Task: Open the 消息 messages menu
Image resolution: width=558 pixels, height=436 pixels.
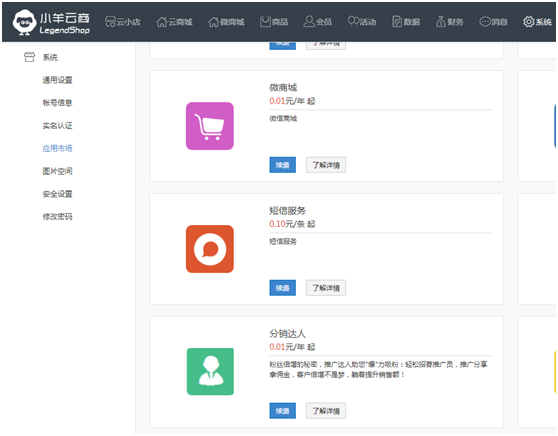Action: click(x=494, y=22)
